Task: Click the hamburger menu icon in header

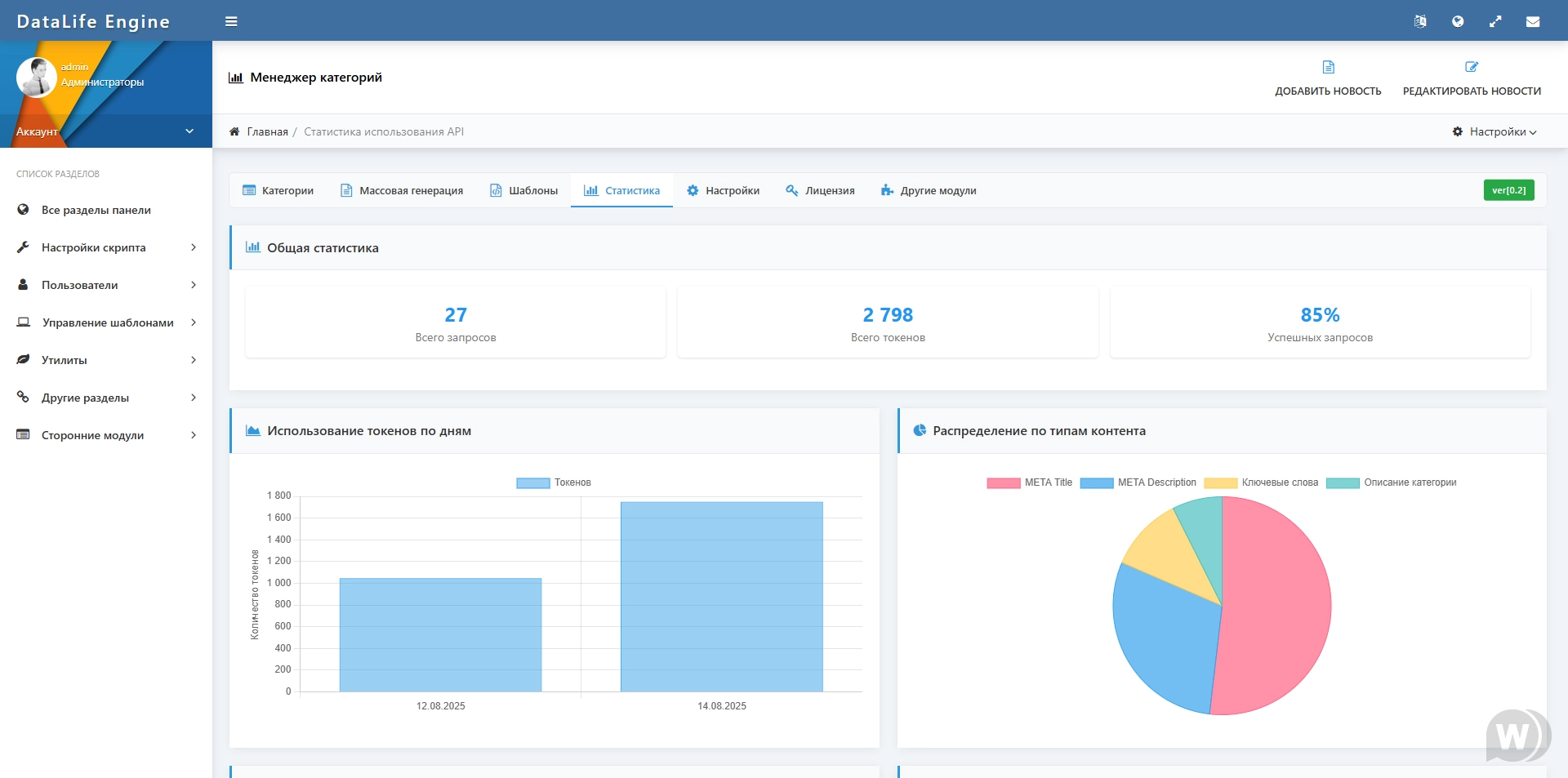Action: 231,22
